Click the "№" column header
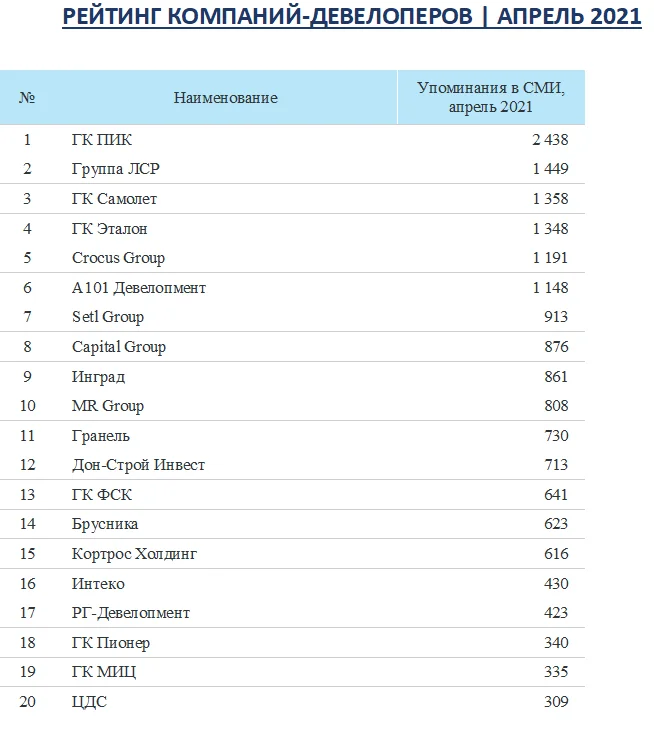The height and width of the screenshot is (746, 654). point(28,98)
